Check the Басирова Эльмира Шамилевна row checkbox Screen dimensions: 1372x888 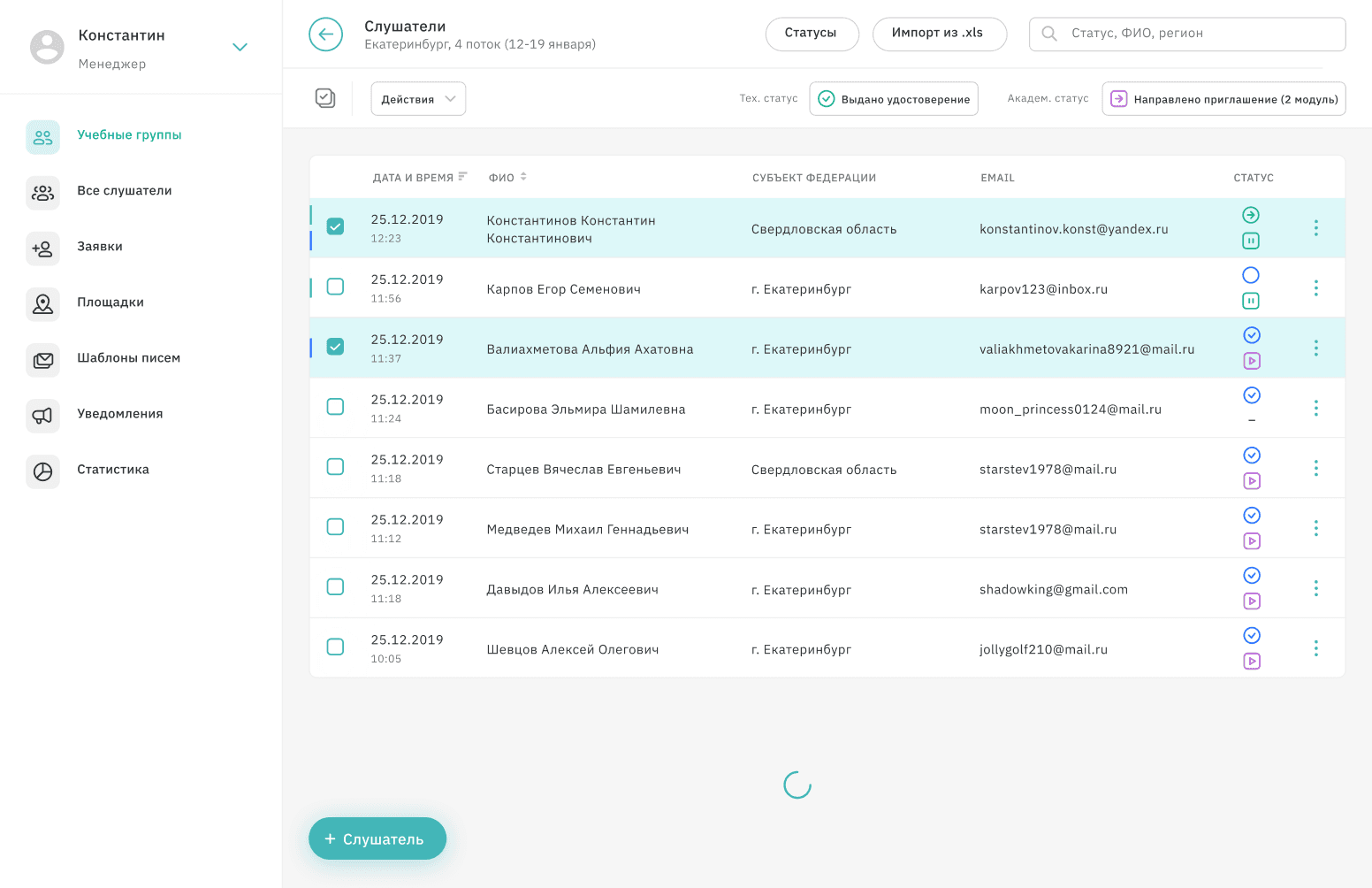(x=335, y=407)
